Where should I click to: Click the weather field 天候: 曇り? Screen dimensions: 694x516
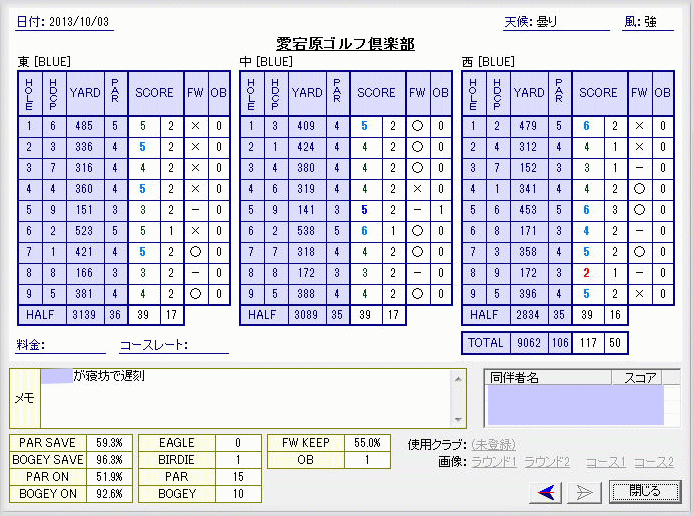[x=556, y=22]
